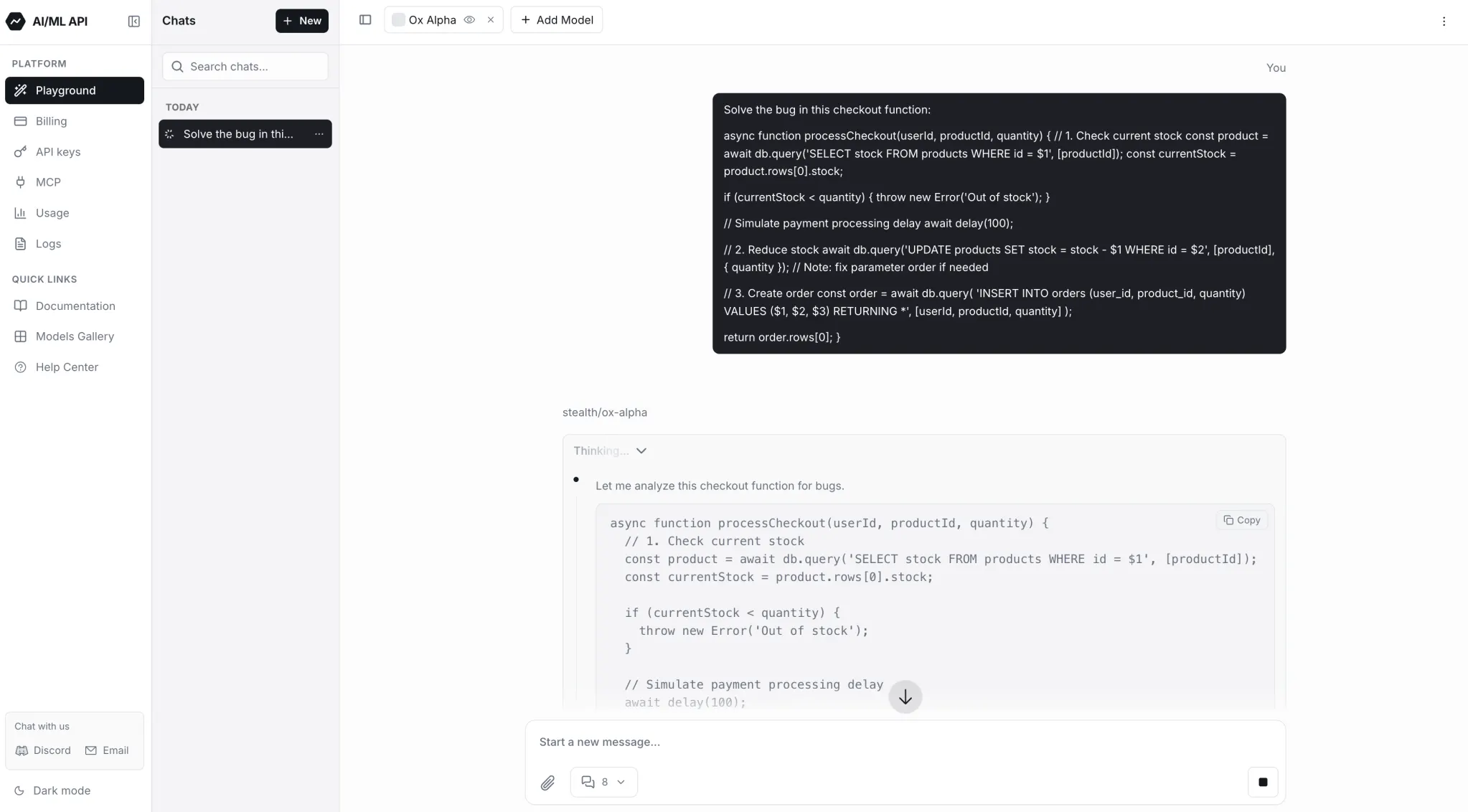Open the context messages count dropdown
This screenshot has width=1468, height=812.
click(603, 782)
